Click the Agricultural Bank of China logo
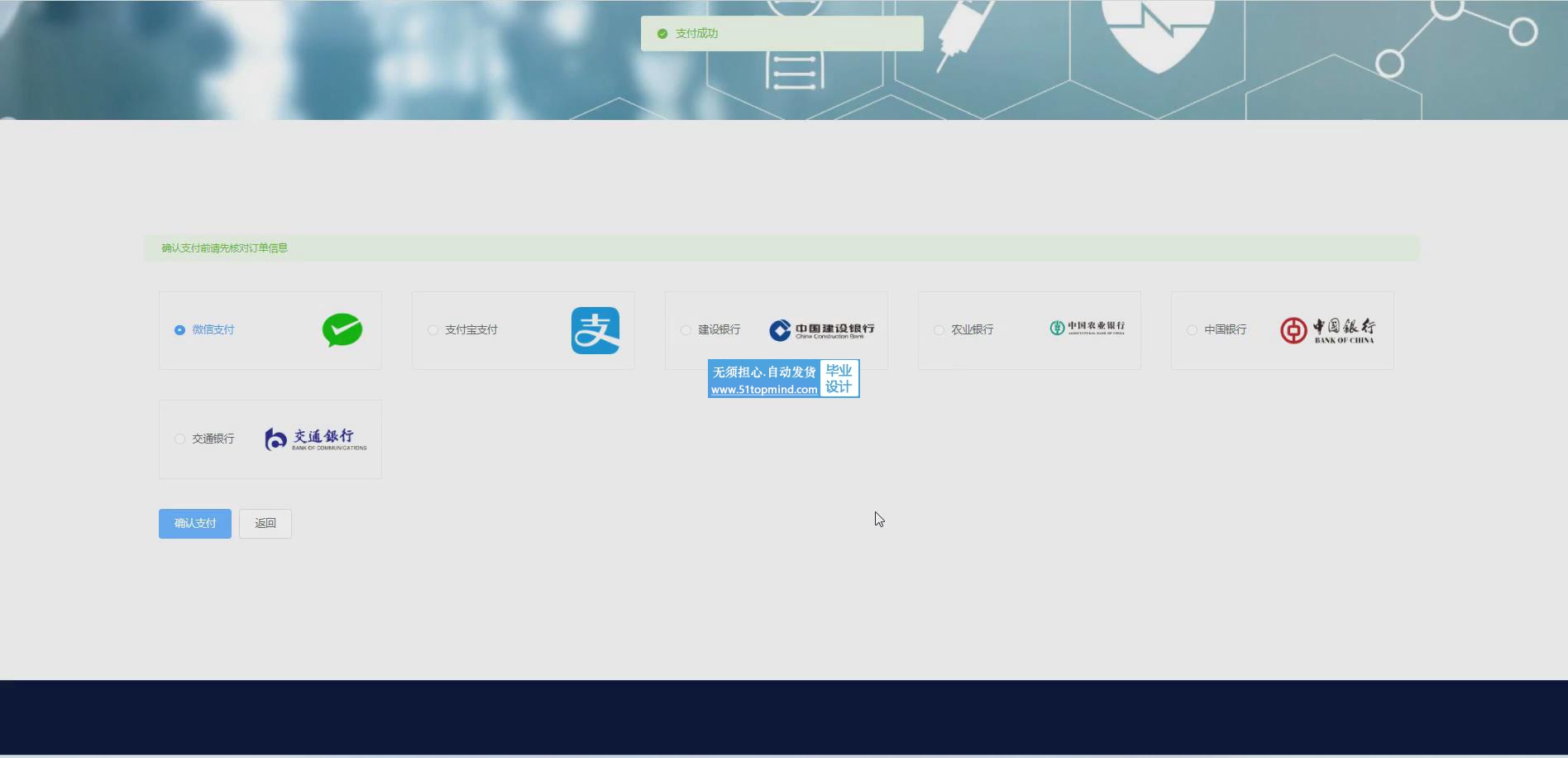Viewport: 1568px width, 758px height. [x=1087, y=328]
